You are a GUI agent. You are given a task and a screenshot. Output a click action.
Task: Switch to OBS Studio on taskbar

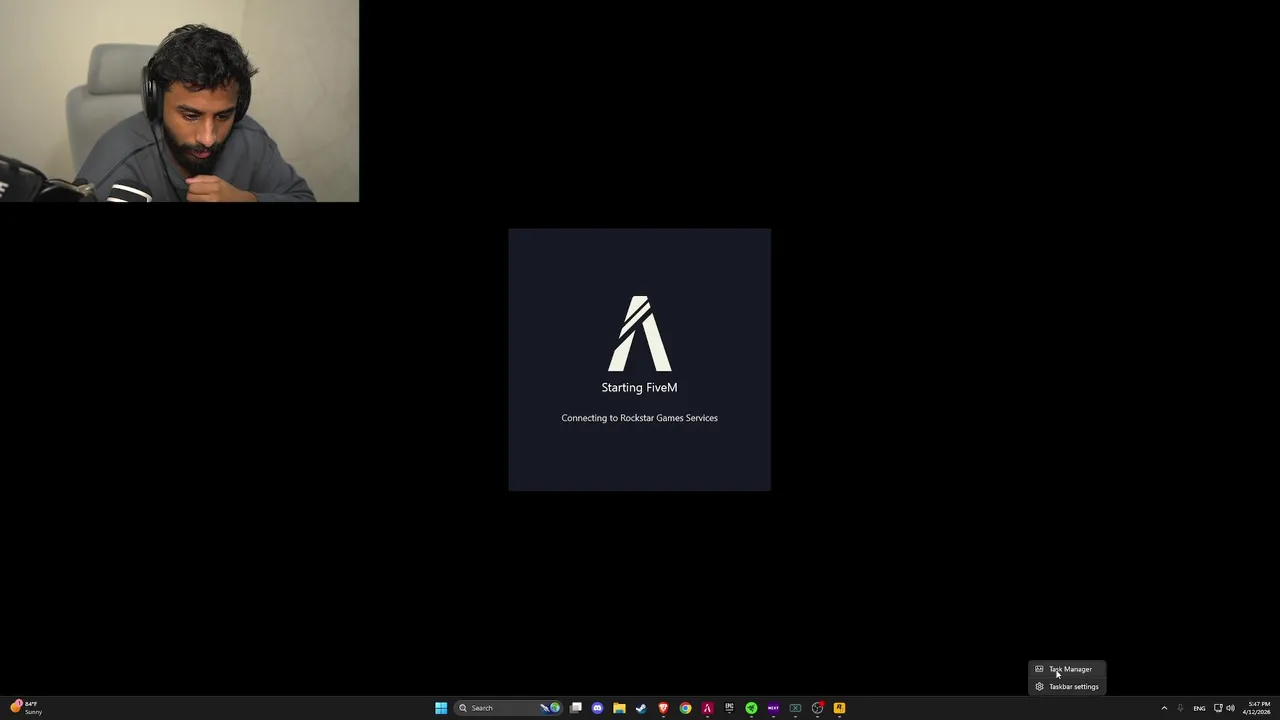pos(817,708)
